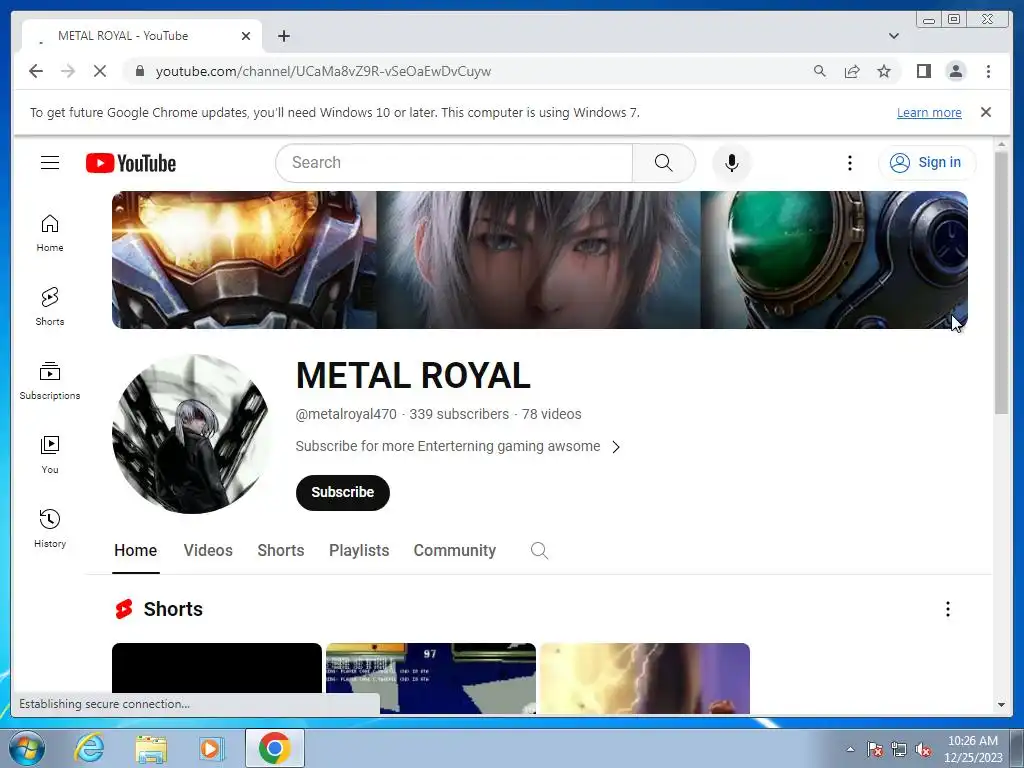Open Subscriptions in sidebar
Viewport: 1024px width, 768px height.
coord(50,381)
